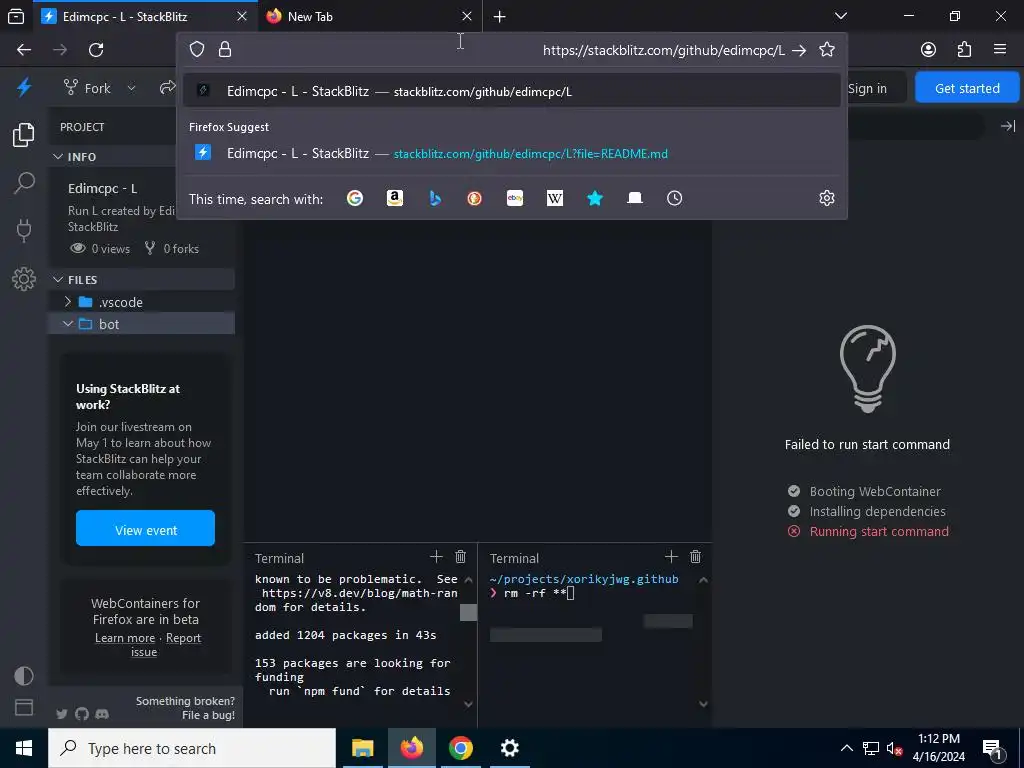The image size is (1024, 768).
Task: Collapse the preview panel arrow icon
Action: (x=1008, y=126)
